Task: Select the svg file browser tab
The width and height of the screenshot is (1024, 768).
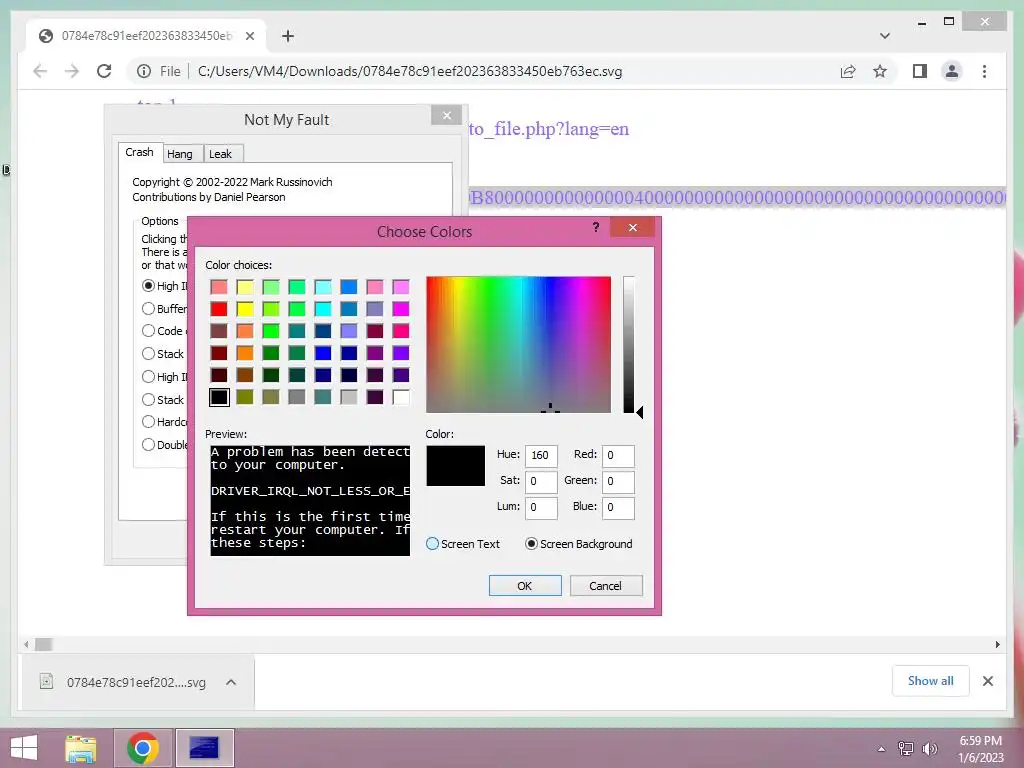Action: click(x=146, y=36)
